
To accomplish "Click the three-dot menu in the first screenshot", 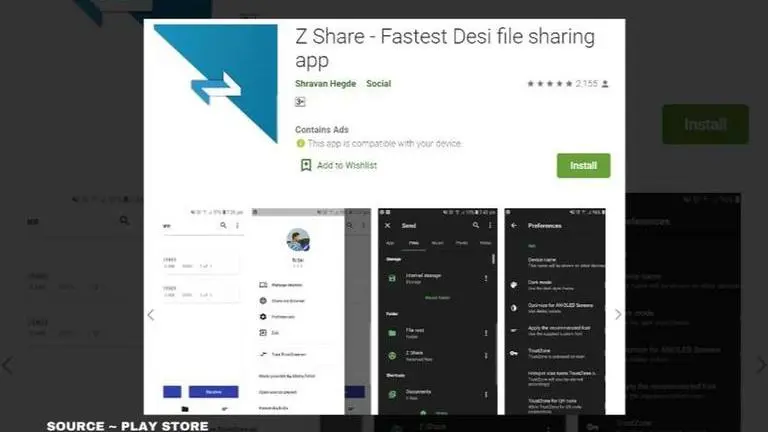I will point(238,225).
